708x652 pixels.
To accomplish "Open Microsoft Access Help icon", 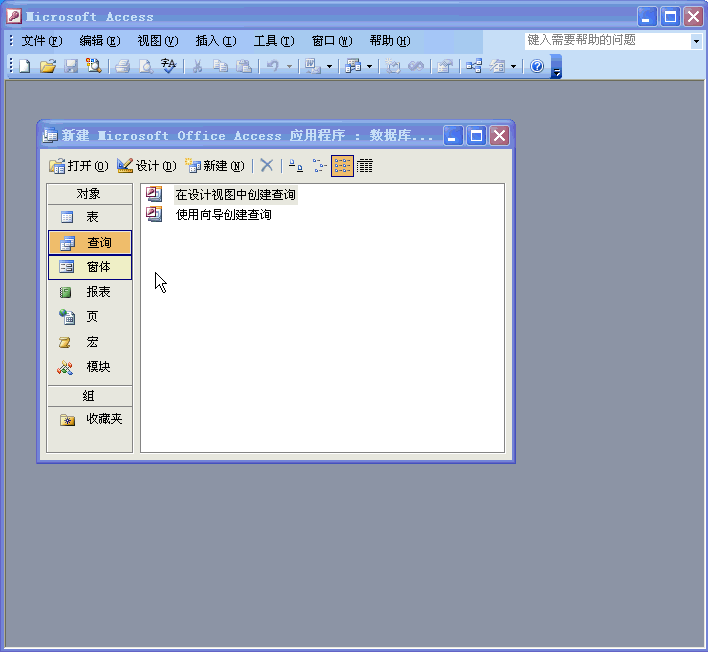I will click(x=537, y=66).
